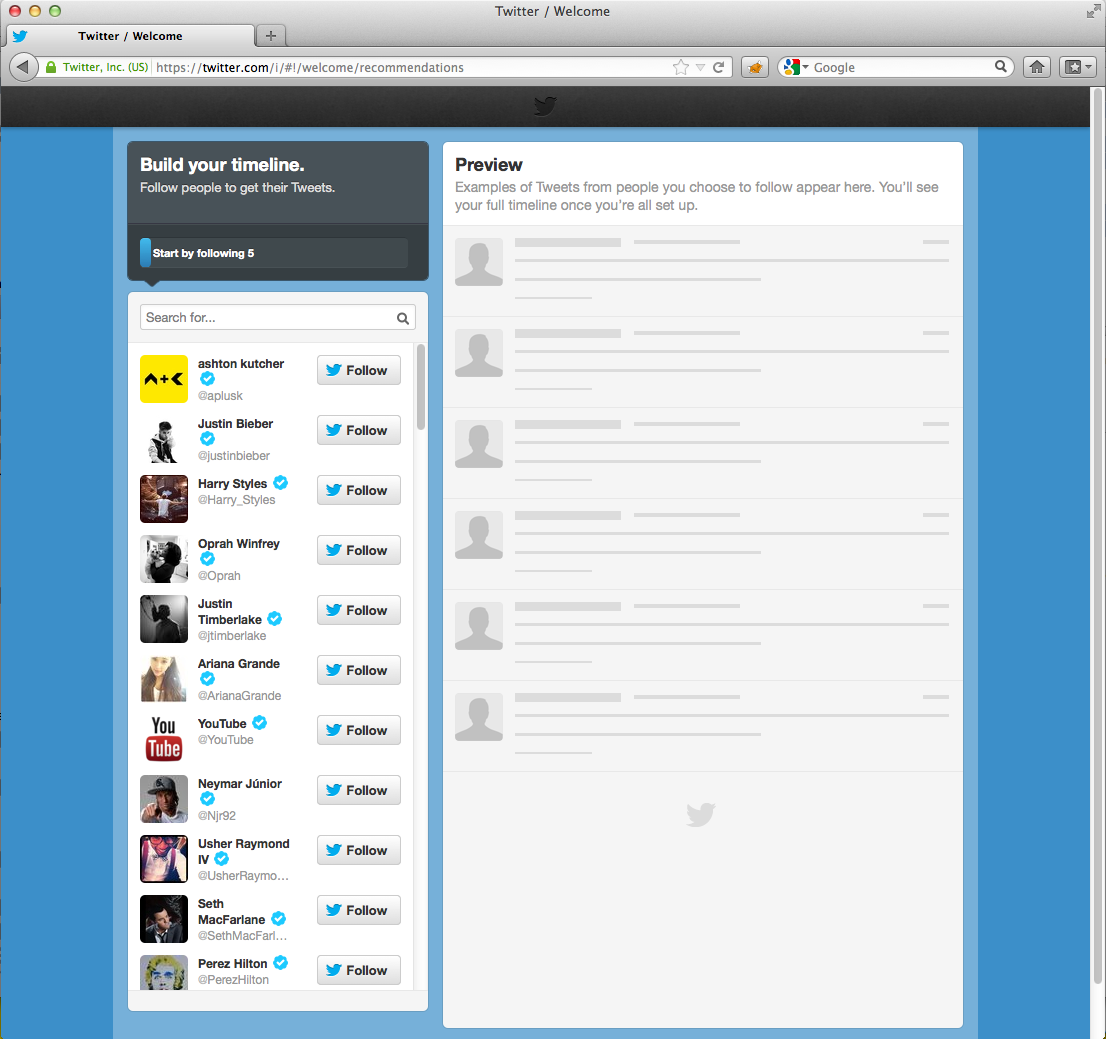Click the @justinbieber handle
Screen dimensions: 1106x1039
(x=233, y=456)
